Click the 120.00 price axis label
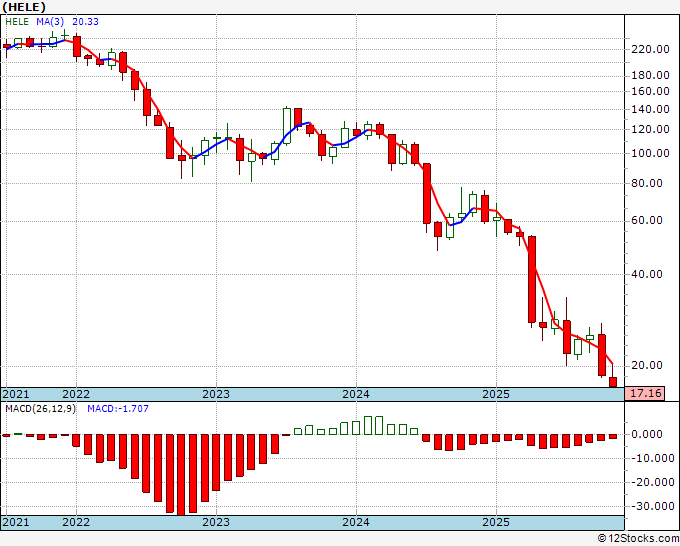Screen dimensions: 680x546 point(650,129)
